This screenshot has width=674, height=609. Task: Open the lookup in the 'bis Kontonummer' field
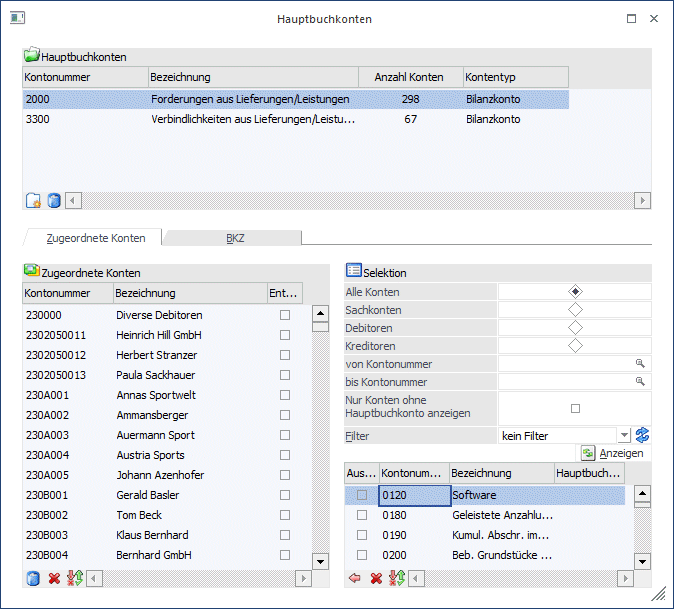pyautogui.click(x=640, y=382)
